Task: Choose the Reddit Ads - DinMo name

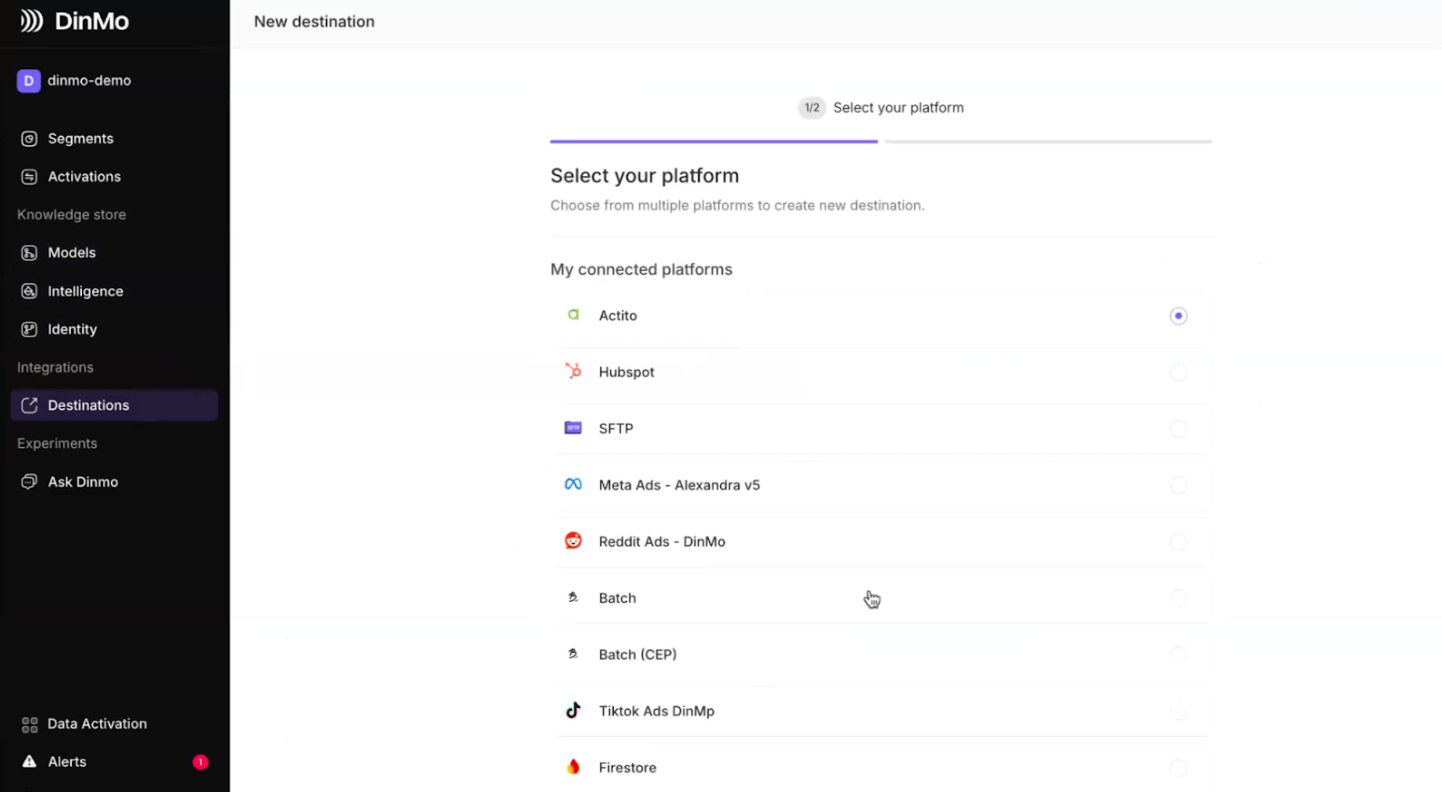Action: coord(662,542)
